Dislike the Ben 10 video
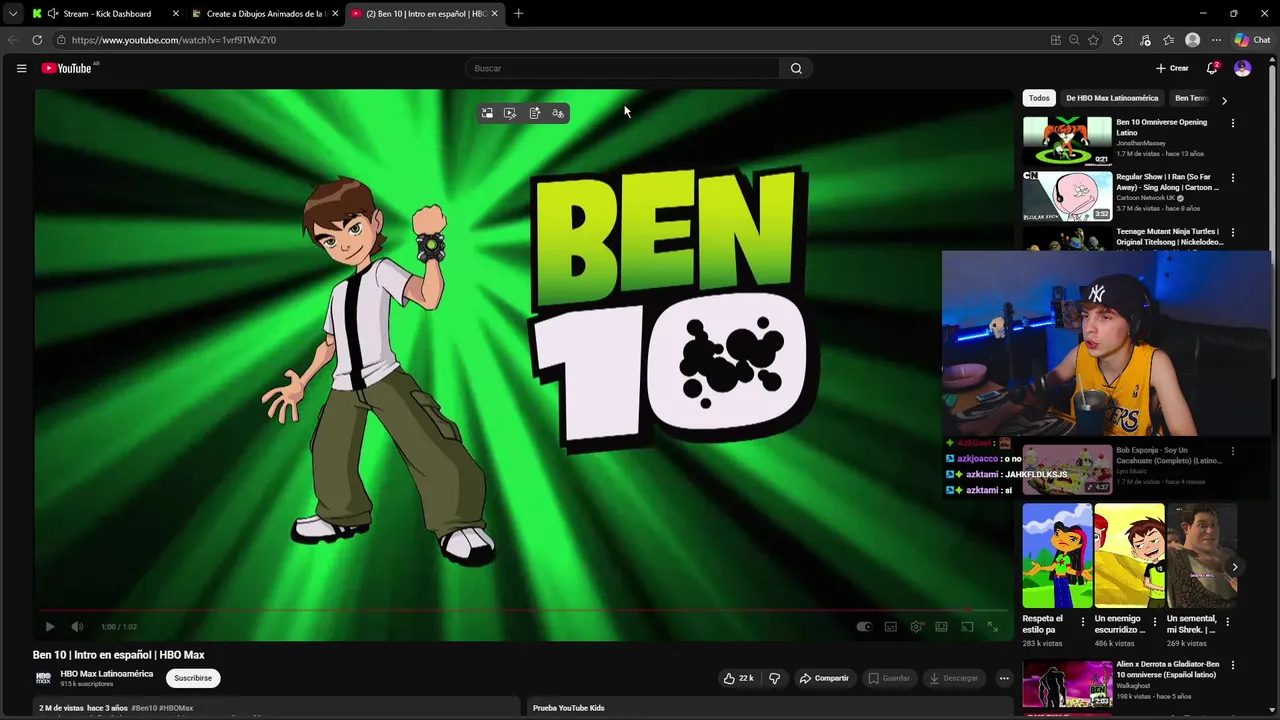The image size is (1280, 720). pyautogui.click(x=774, y=678)
